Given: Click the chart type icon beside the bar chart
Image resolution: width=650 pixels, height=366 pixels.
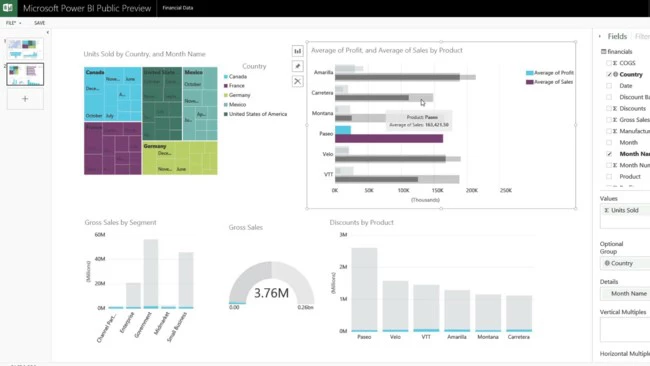Looking at the screenshot, I should 297,51.
